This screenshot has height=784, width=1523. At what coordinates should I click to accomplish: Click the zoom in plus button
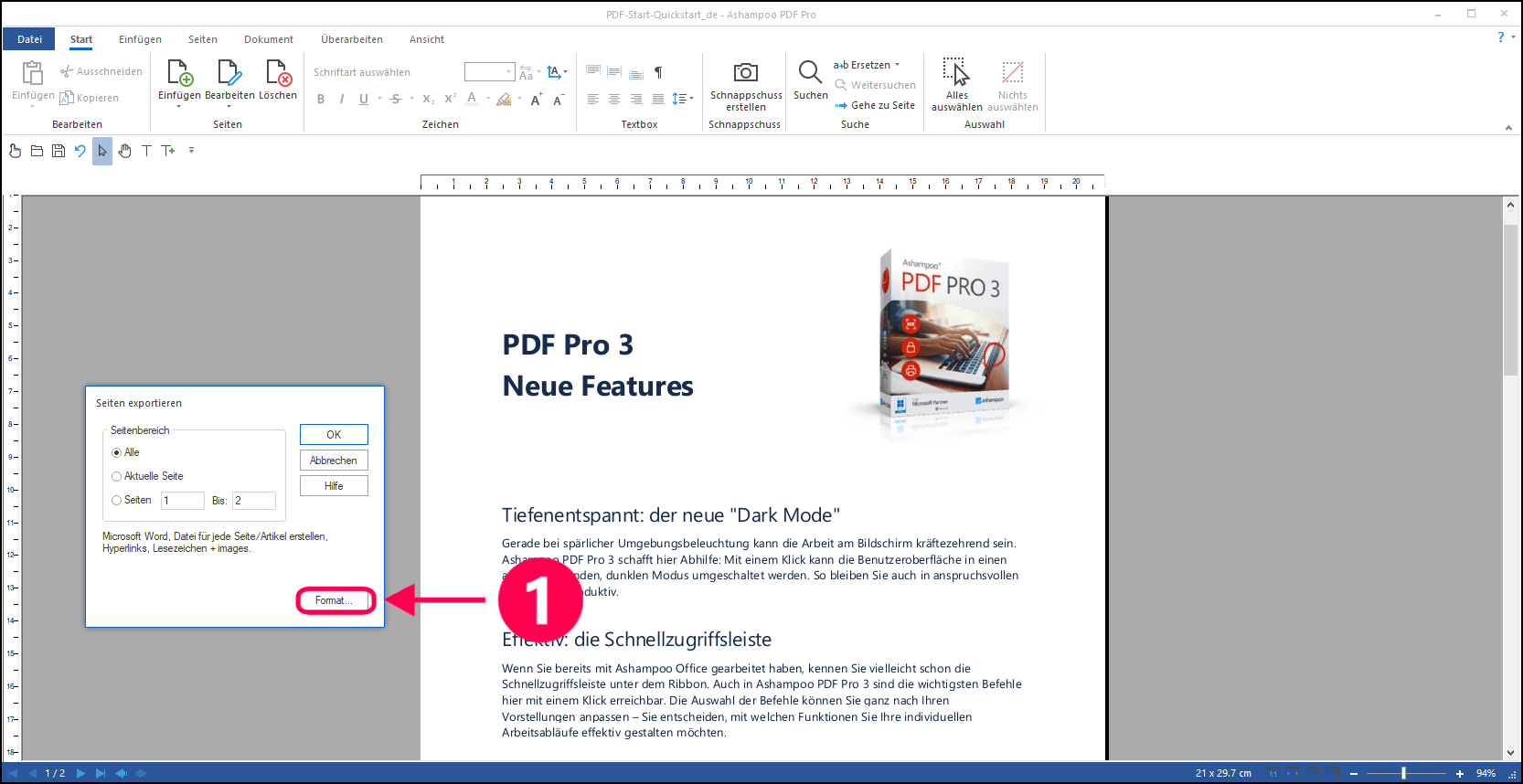[1460, 773]
